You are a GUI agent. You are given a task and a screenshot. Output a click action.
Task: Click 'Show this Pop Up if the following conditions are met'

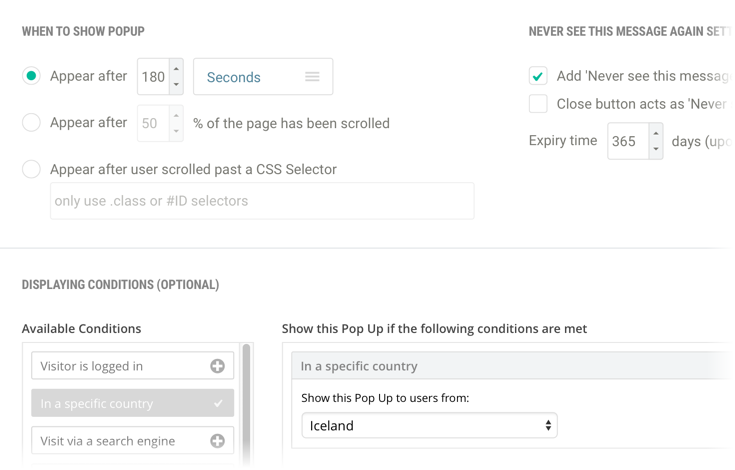tap(434, 328)
